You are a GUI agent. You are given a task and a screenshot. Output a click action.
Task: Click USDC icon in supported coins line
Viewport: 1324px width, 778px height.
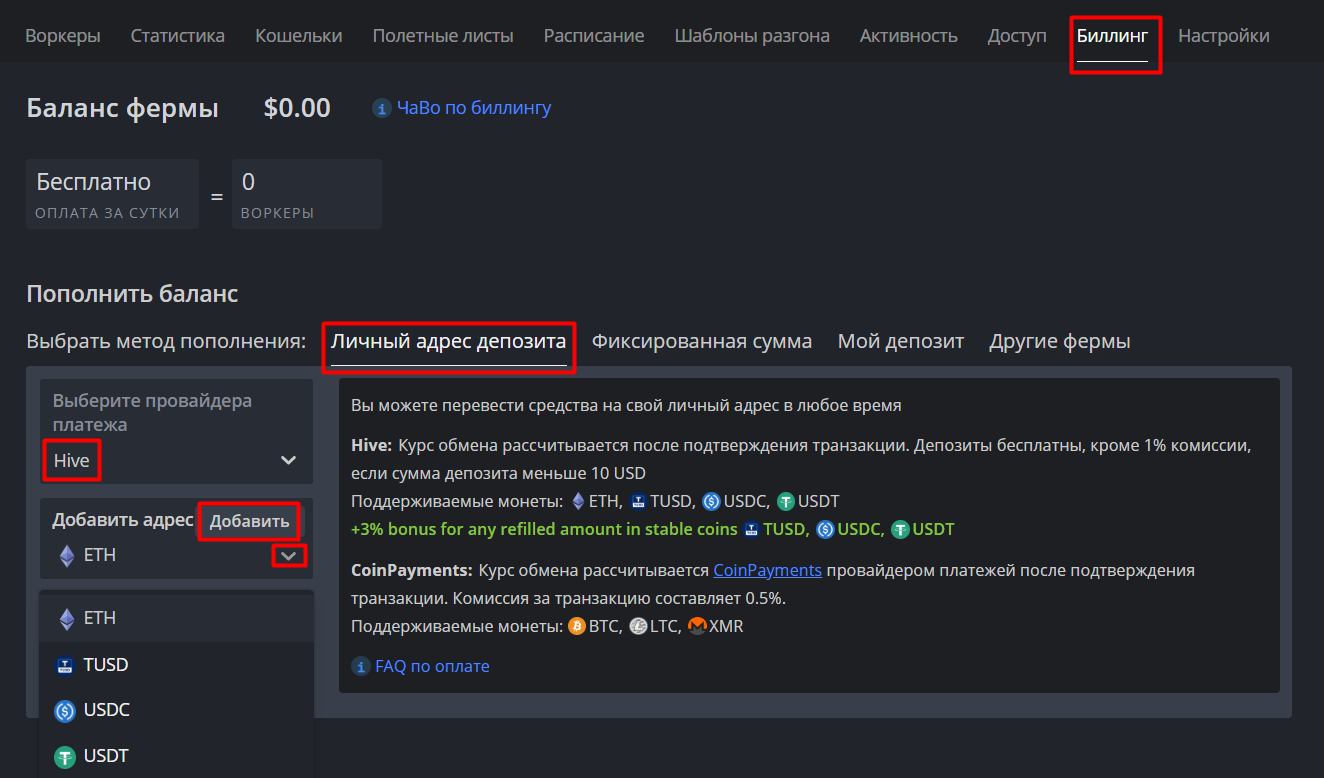tap(711, 501)
